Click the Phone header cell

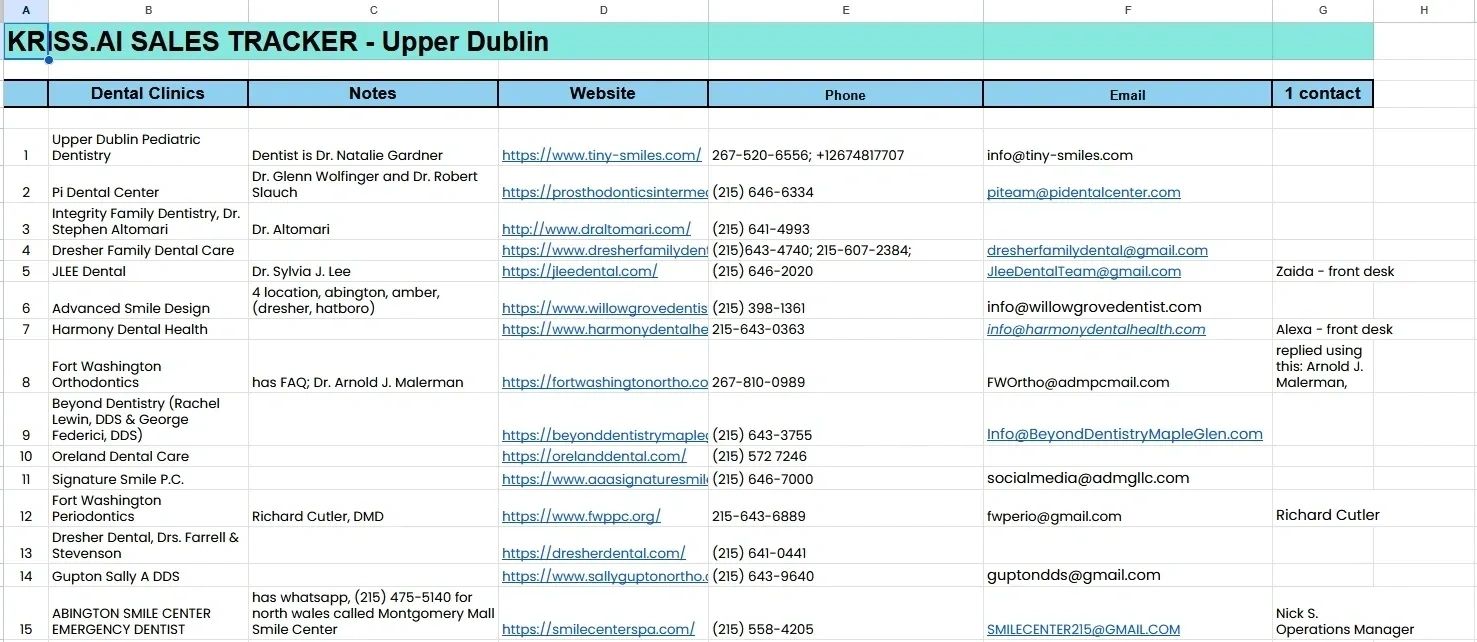pos(846,94)
